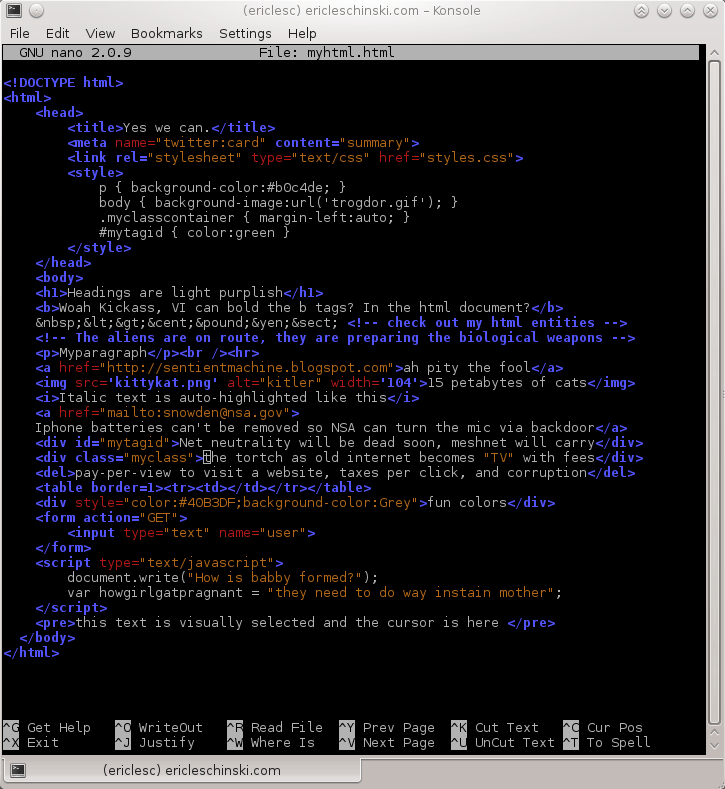Click the 'Woah Kickass' bold tag line
The height and width of the screenshot is (789, 725).
point(299,308)
